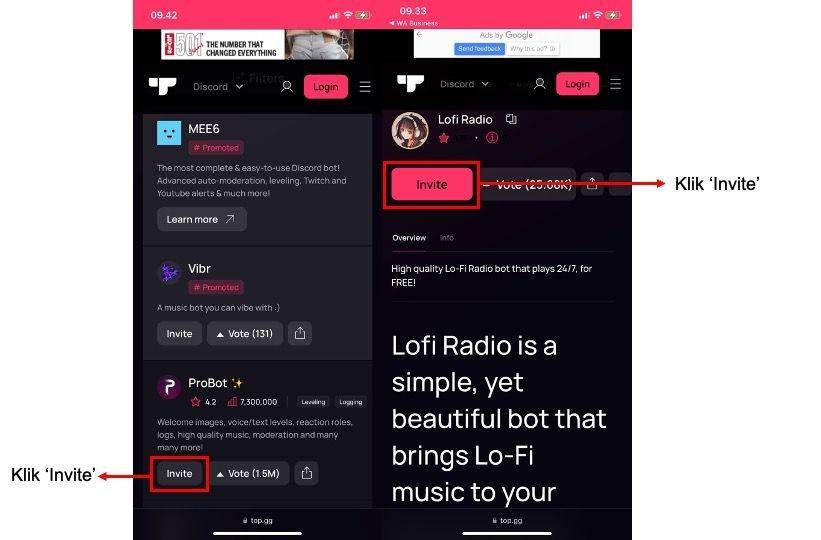This screenshot has height=540, width=821.
Task: Click the share icon next to ProBot vote
Action: click(307, 473)
